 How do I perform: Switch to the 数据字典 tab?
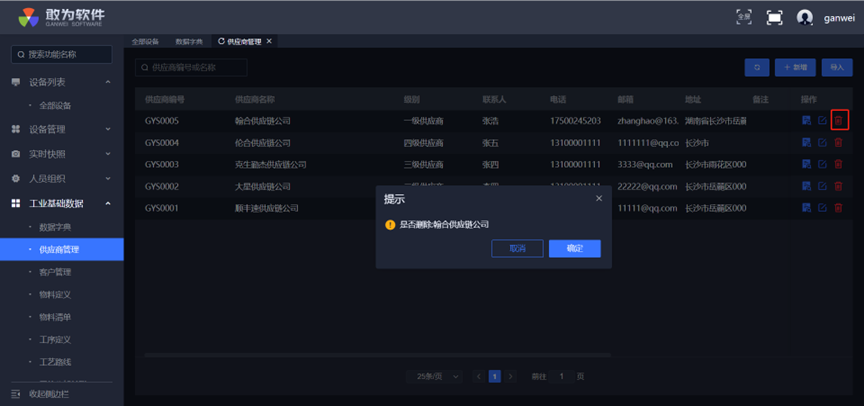click(x=189, y=41)
